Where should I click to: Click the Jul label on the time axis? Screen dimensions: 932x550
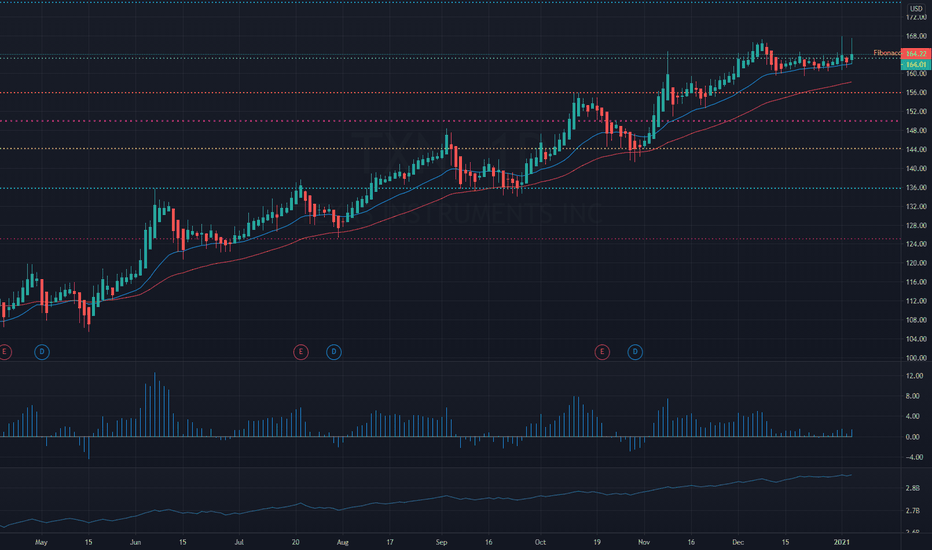point(239,542)
